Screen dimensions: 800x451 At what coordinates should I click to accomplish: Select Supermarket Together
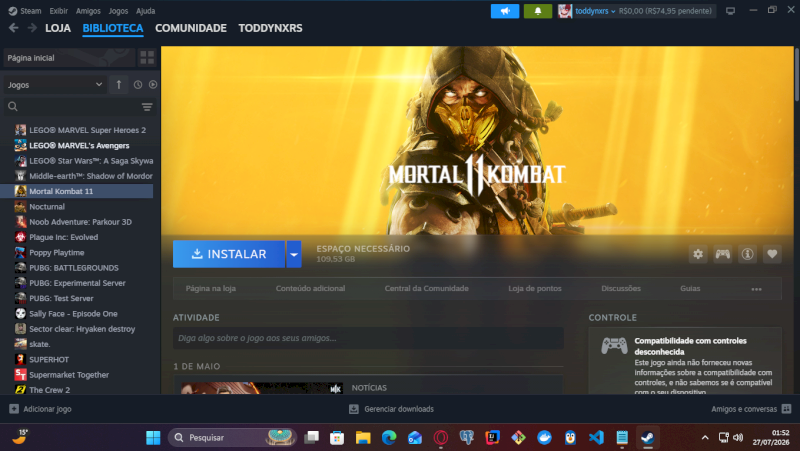tap(79, 375)
